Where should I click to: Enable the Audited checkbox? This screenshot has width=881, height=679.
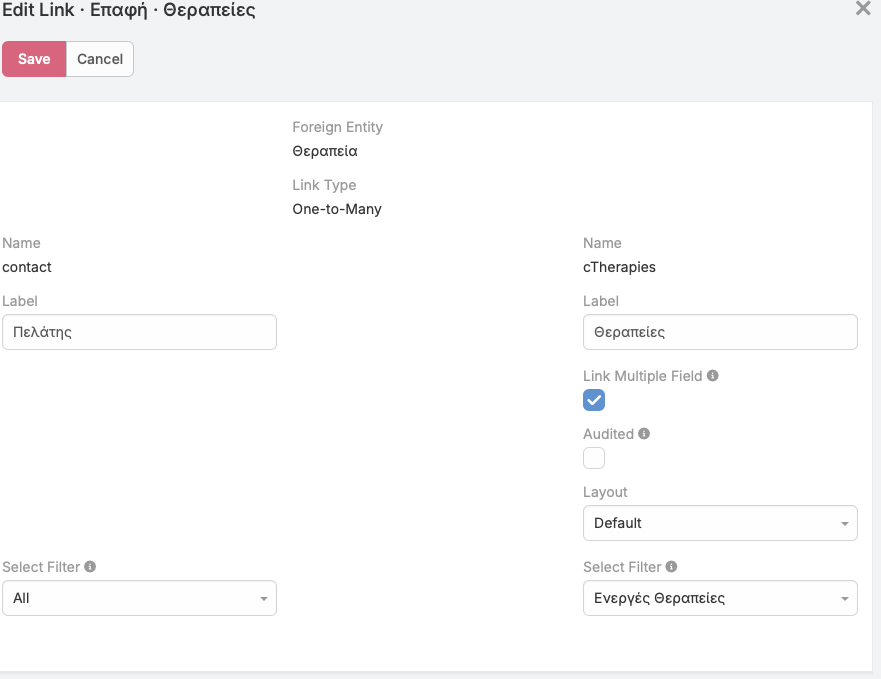pyautogui.click(x=594, y=458)
